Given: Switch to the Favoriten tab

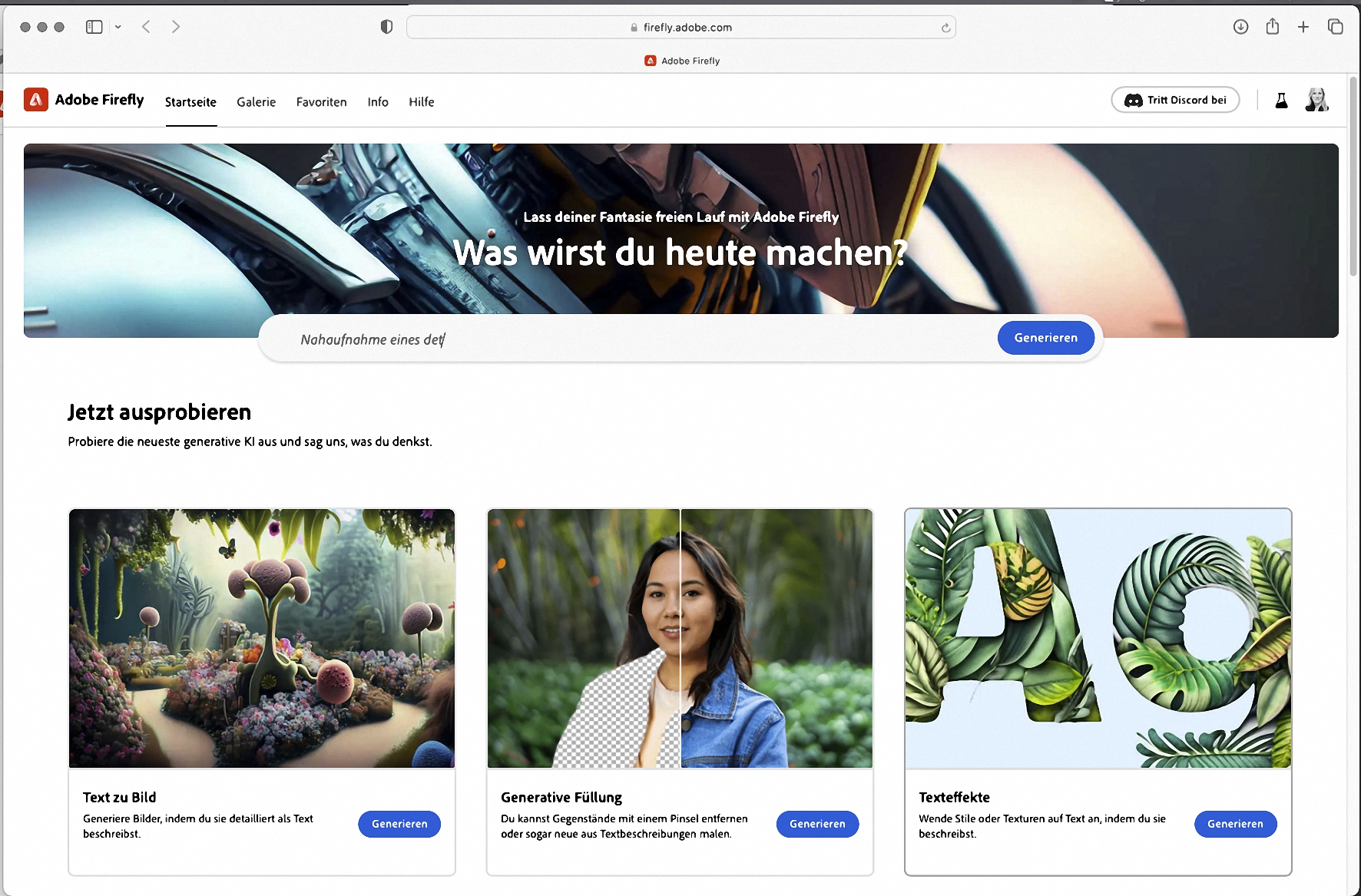Looking at the screenshot, I should 321,102.
